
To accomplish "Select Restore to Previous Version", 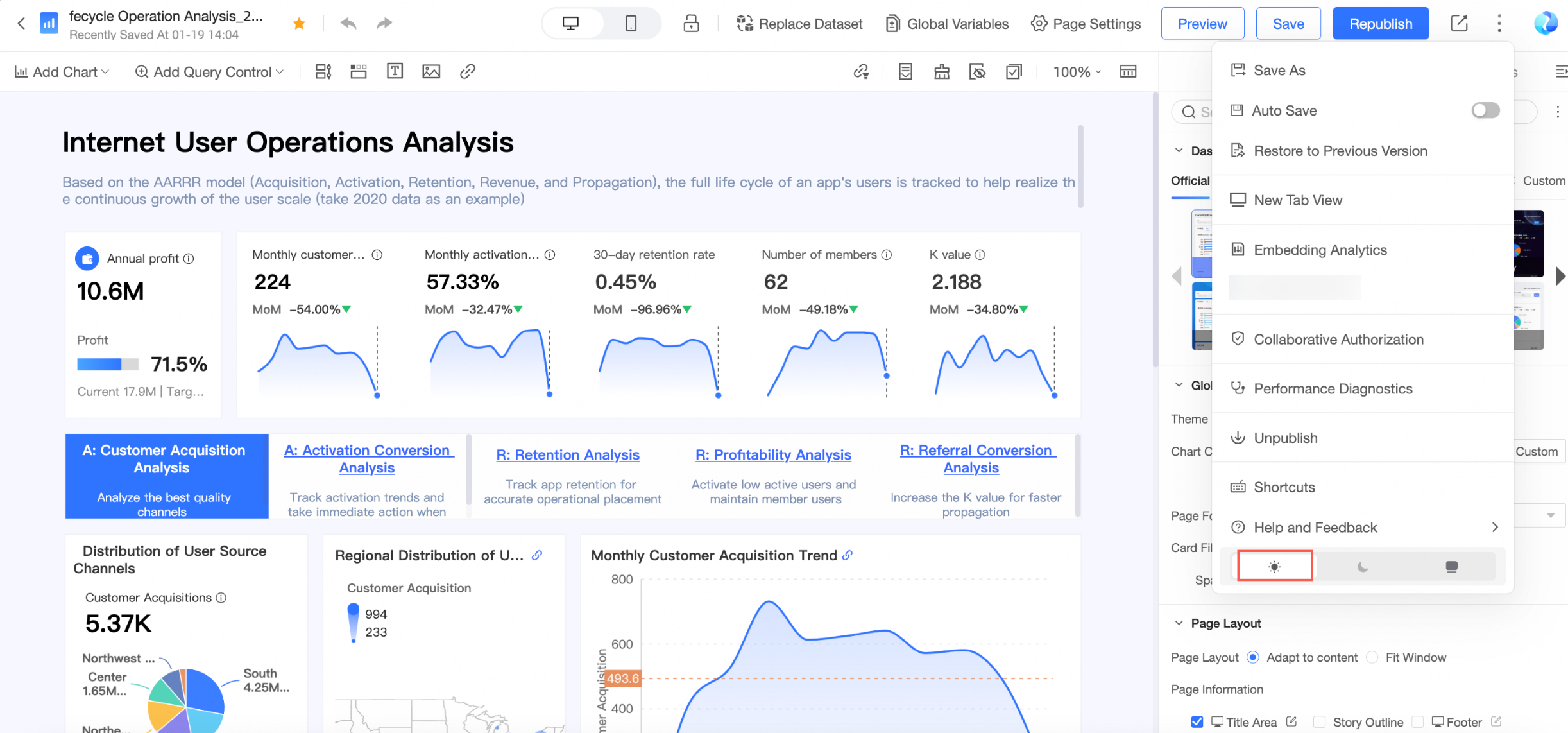I will point(1363,151).
